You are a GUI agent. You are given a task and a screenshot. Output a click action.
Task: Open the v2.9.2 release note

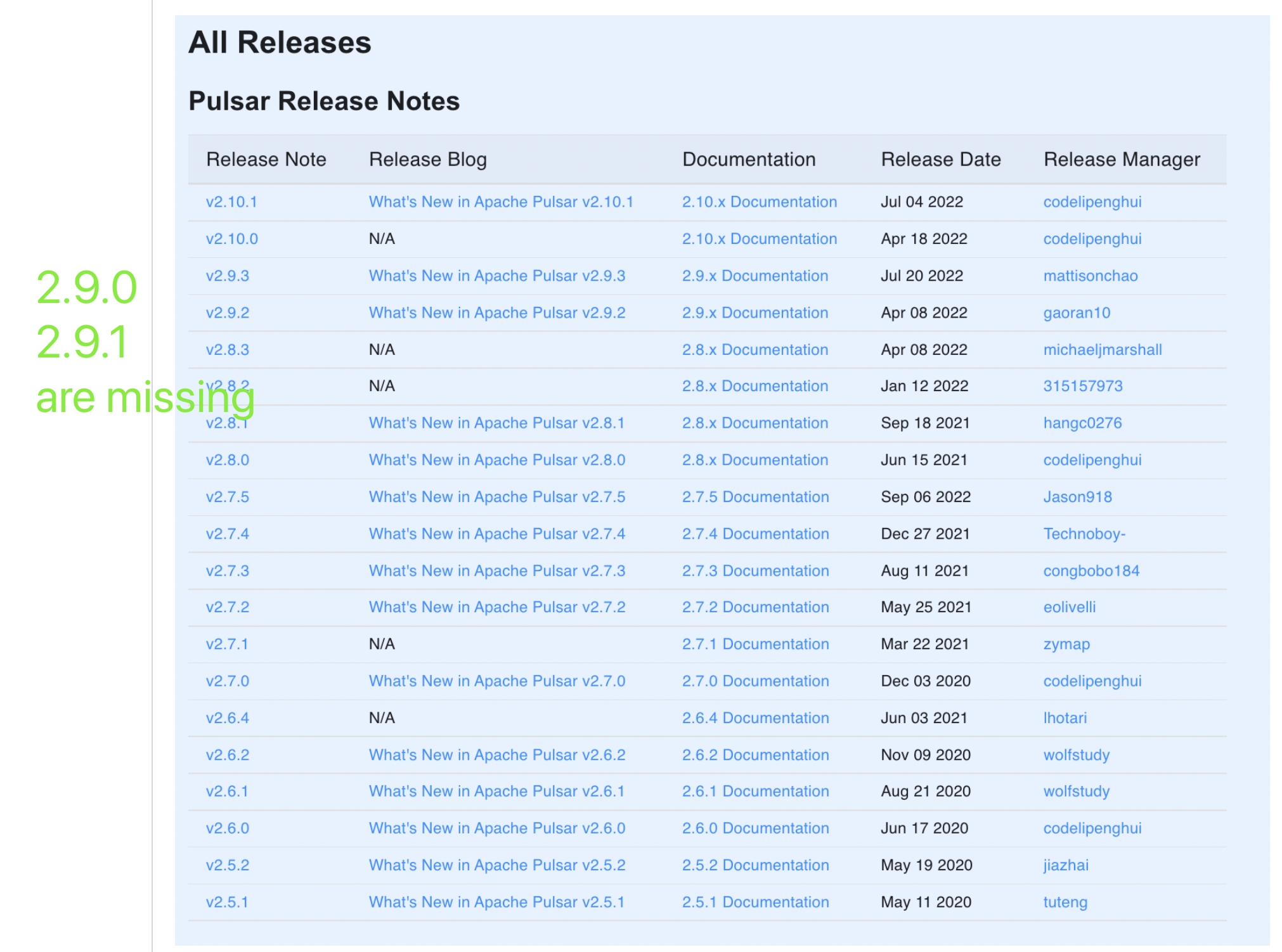point(227,312)
